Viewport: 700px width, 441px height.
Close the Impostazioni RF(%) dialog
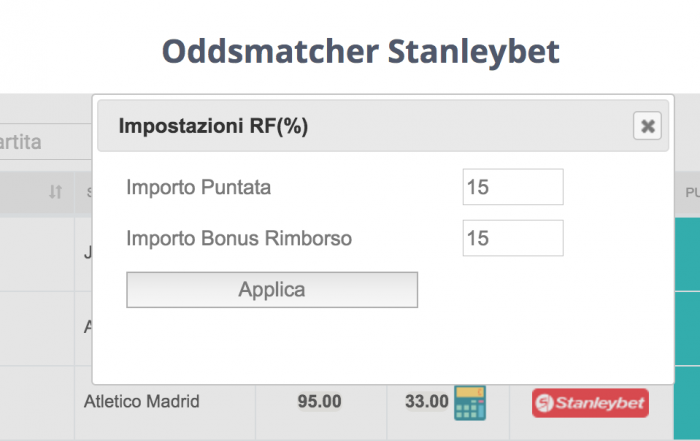coord(647,126)
